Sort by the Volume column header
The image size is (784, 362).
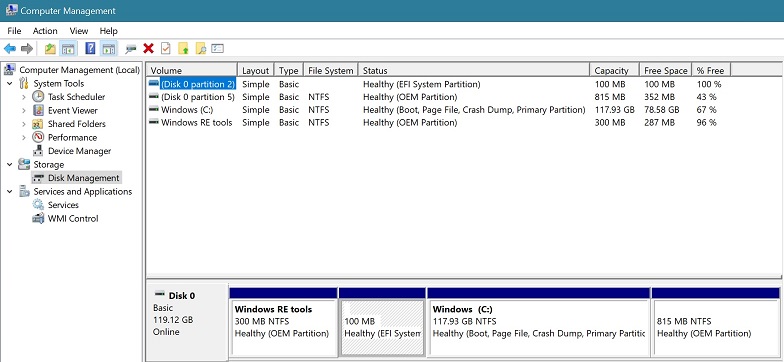192,70
